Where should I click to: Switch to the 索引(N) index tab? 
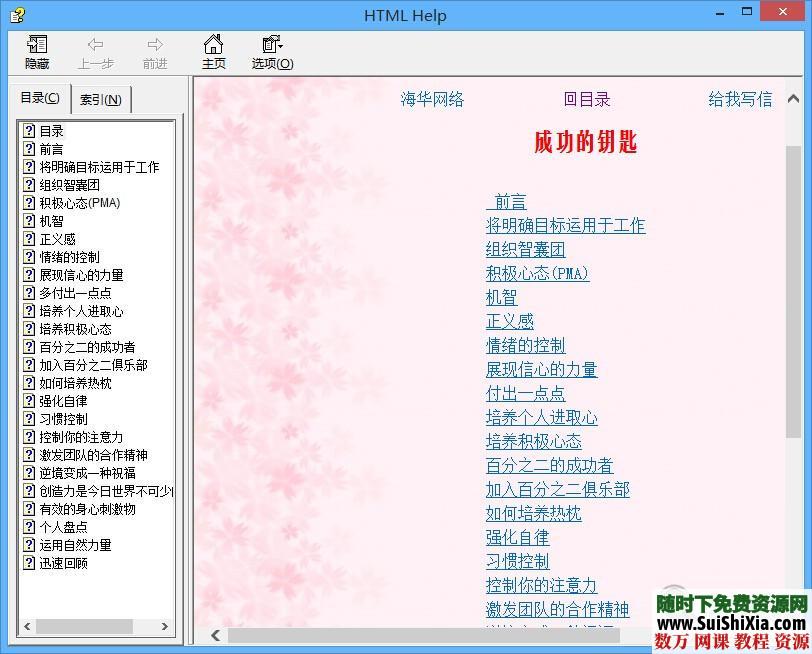[x=101, y=99]
